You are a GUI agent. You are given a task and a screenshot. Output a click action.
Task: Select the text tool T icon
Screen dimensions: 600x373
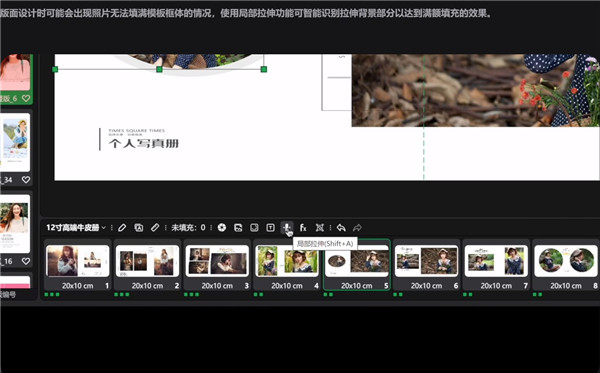[x=271, y=228]
